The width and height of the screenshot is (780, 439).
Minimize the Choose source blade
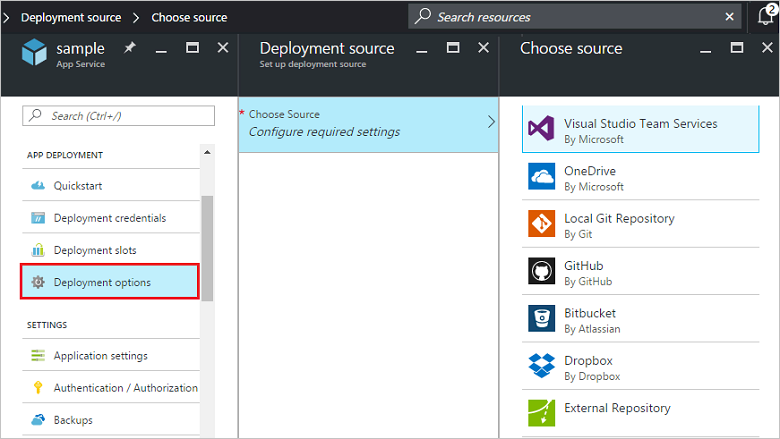coord(705,50)
